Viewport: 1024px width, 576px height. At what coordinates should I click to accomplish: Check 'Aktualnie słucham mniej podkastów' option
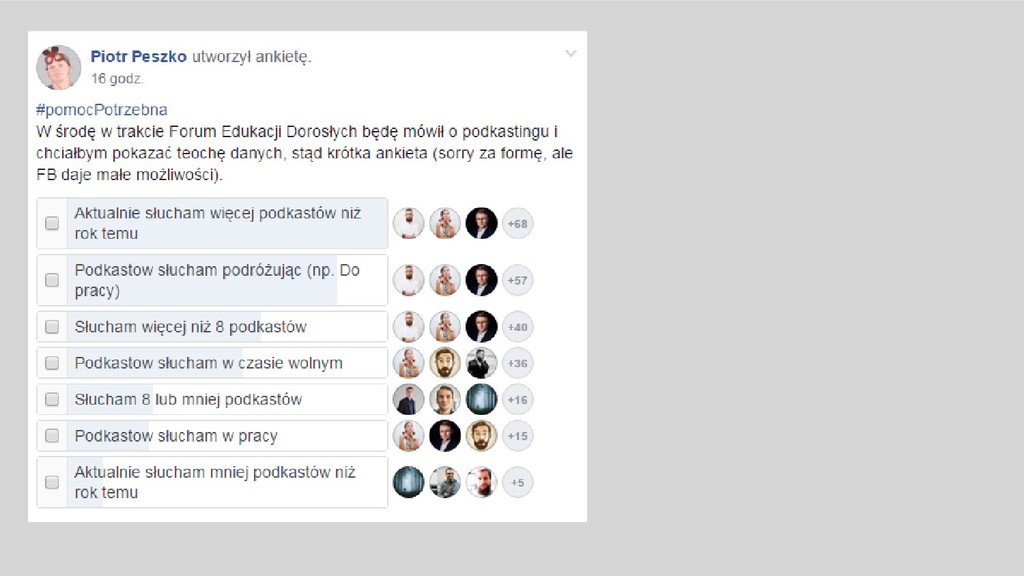click(52, 482)
